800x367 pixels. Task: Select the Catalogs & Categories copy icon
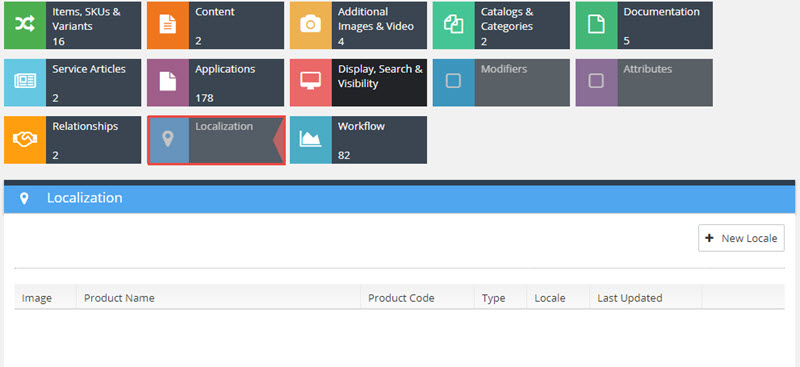[x=454, y=25]
